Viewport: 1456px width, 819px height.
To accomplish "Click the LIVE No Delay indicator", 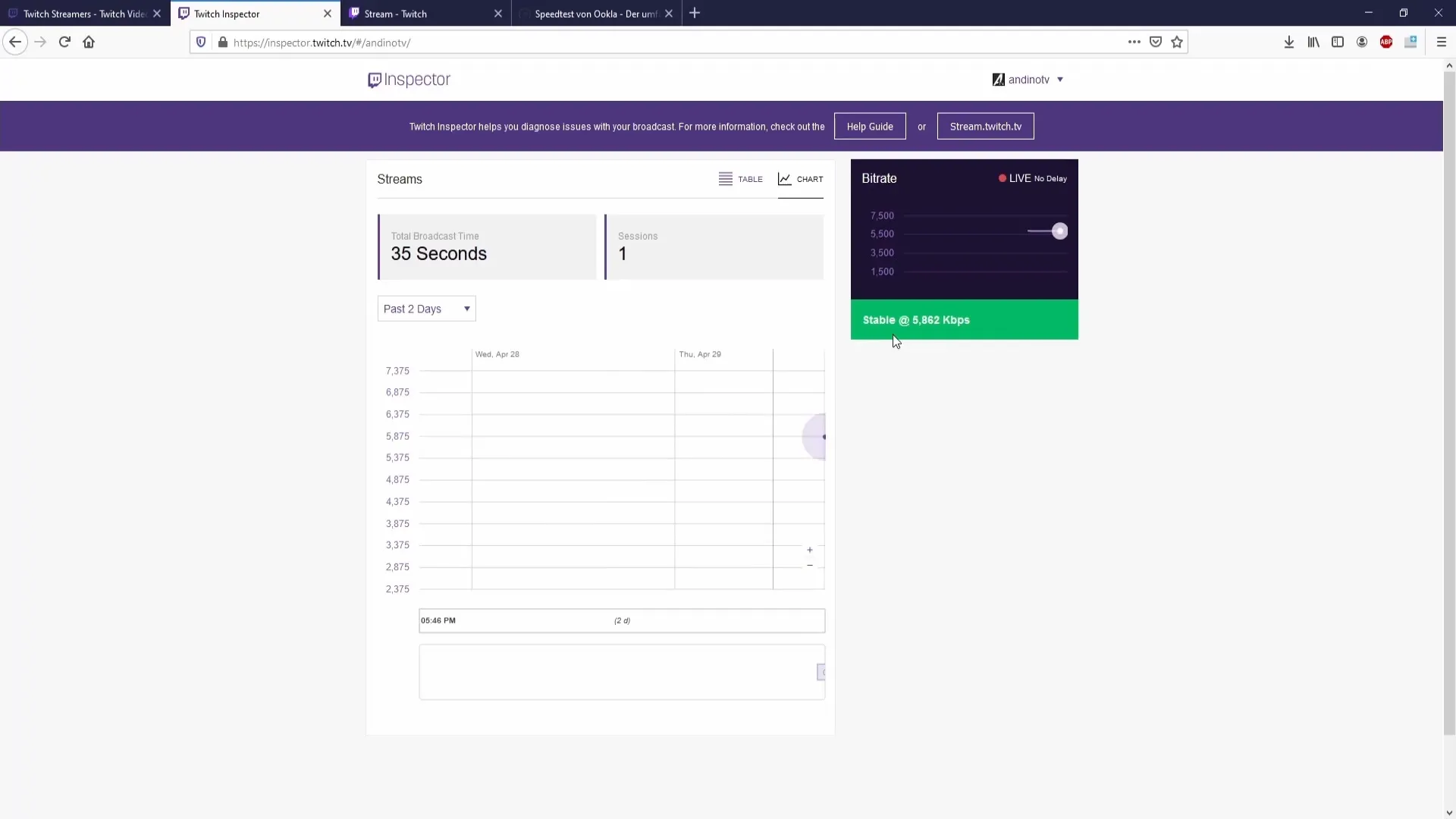I will (1032, 179).
